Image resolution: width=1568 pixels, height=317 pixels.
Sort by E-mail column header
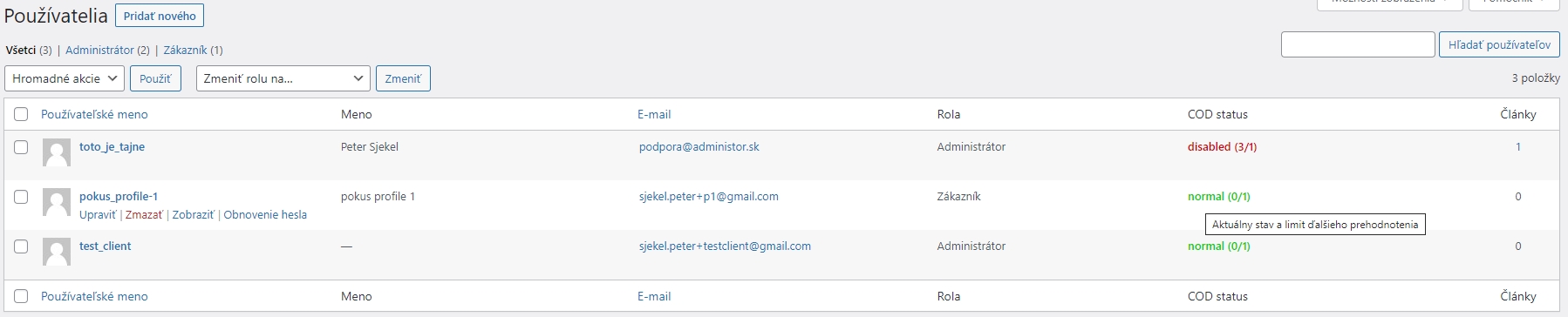(654, 114)
